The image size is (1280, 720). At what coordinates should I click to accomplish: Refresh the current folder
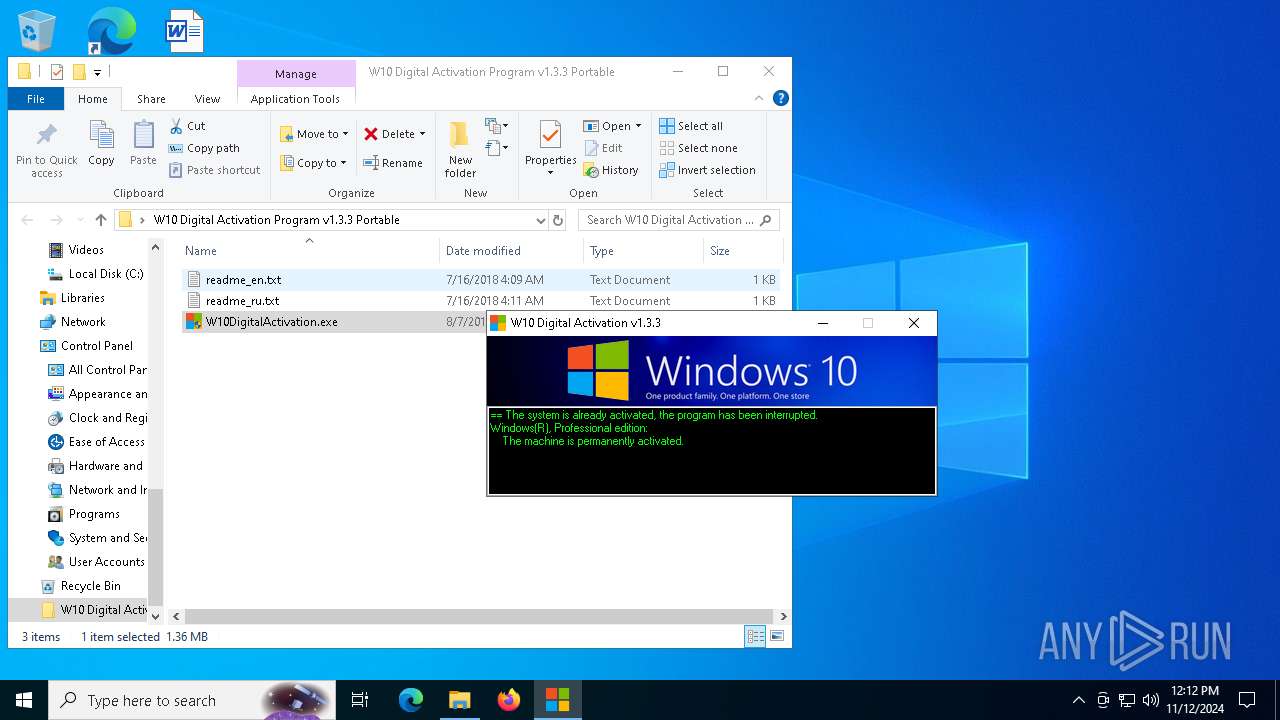(558, 220)
